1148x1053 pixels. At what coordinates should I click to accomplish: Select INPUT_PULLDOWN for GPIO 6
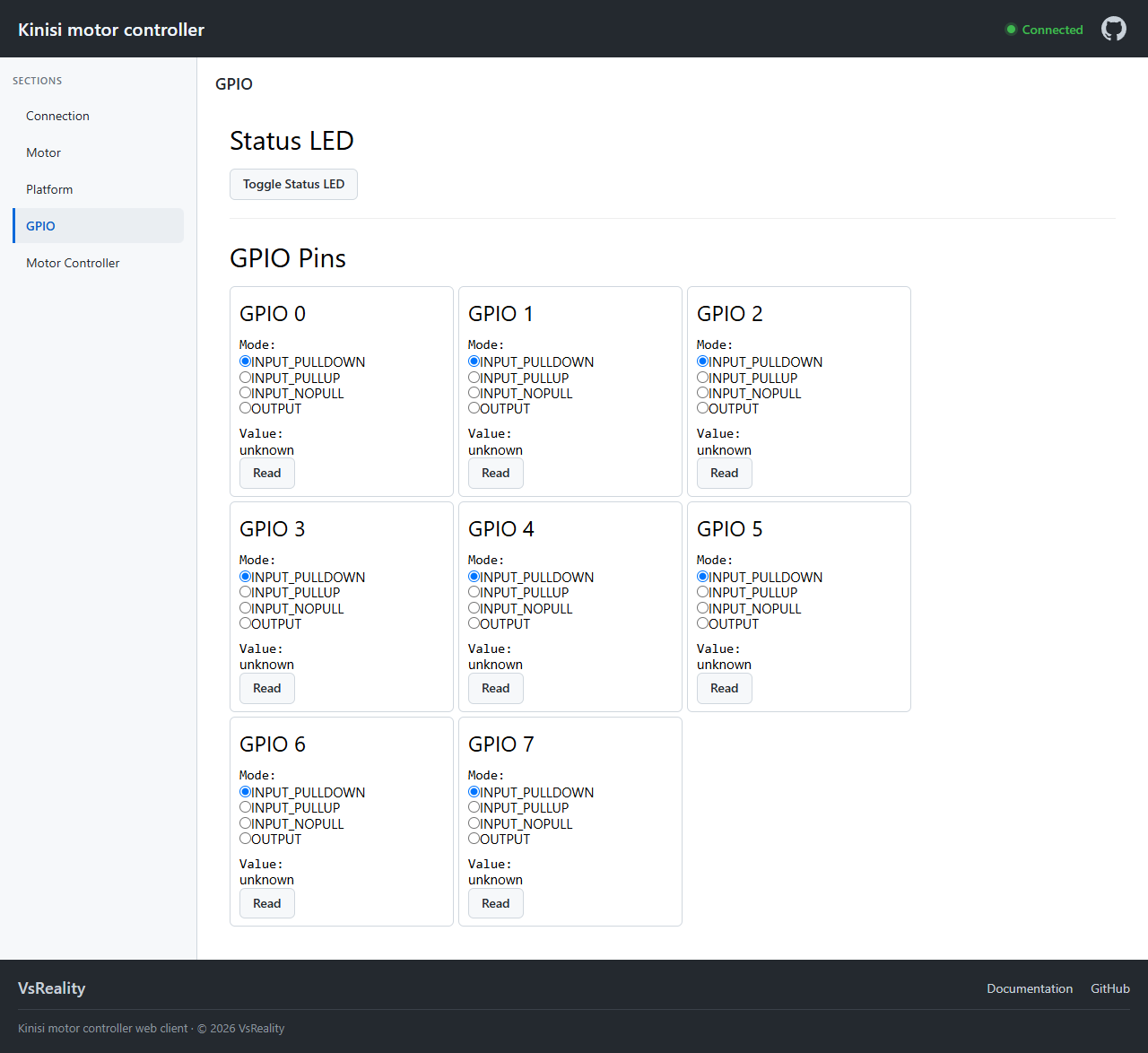point(246,792)
